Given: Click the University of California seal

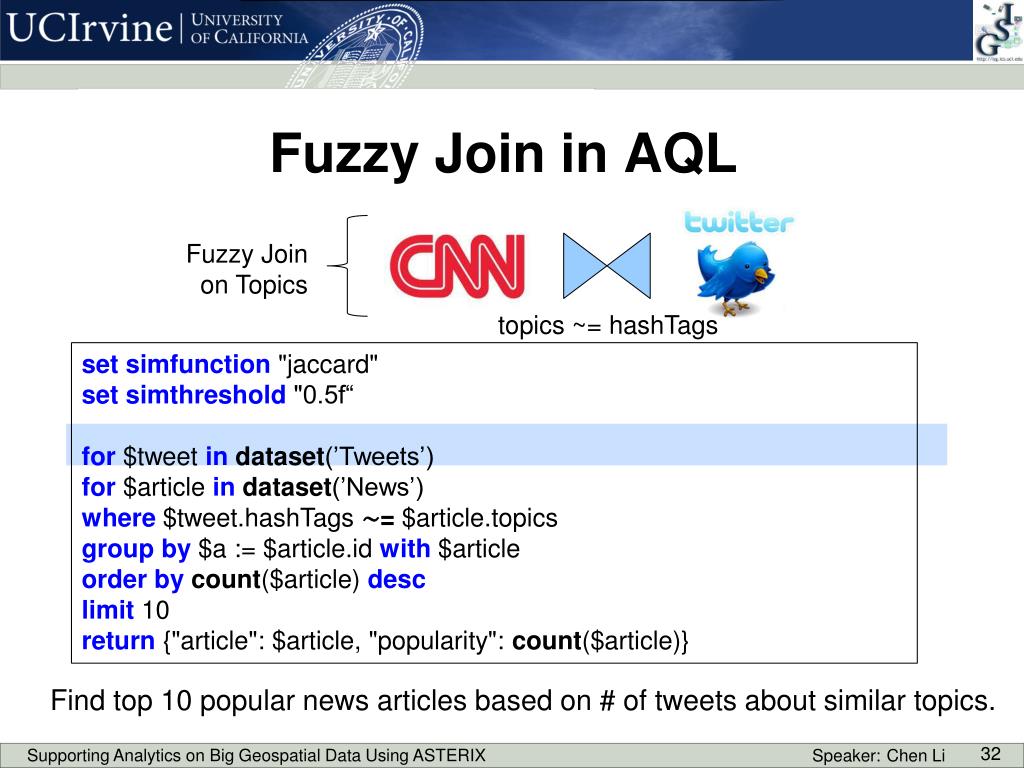Looking at the screenshot, I should [x=356, y=44].
